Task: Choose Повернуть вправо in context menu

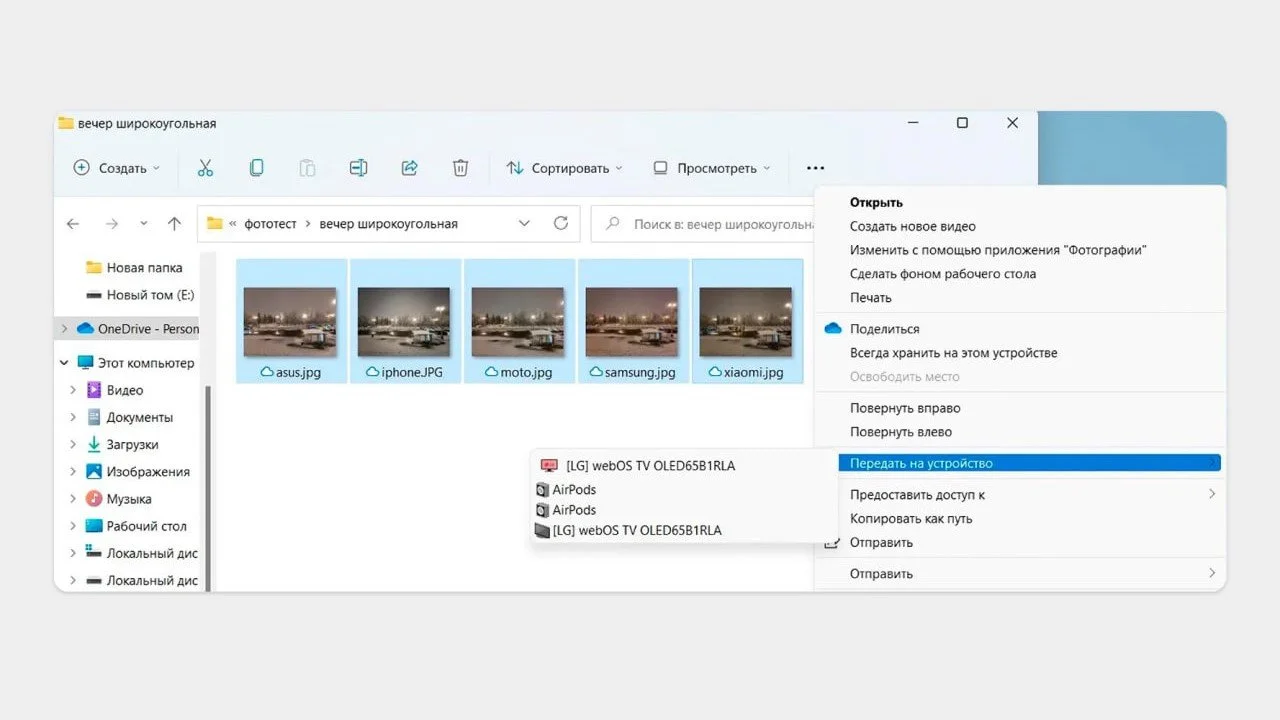Action: 905,408
